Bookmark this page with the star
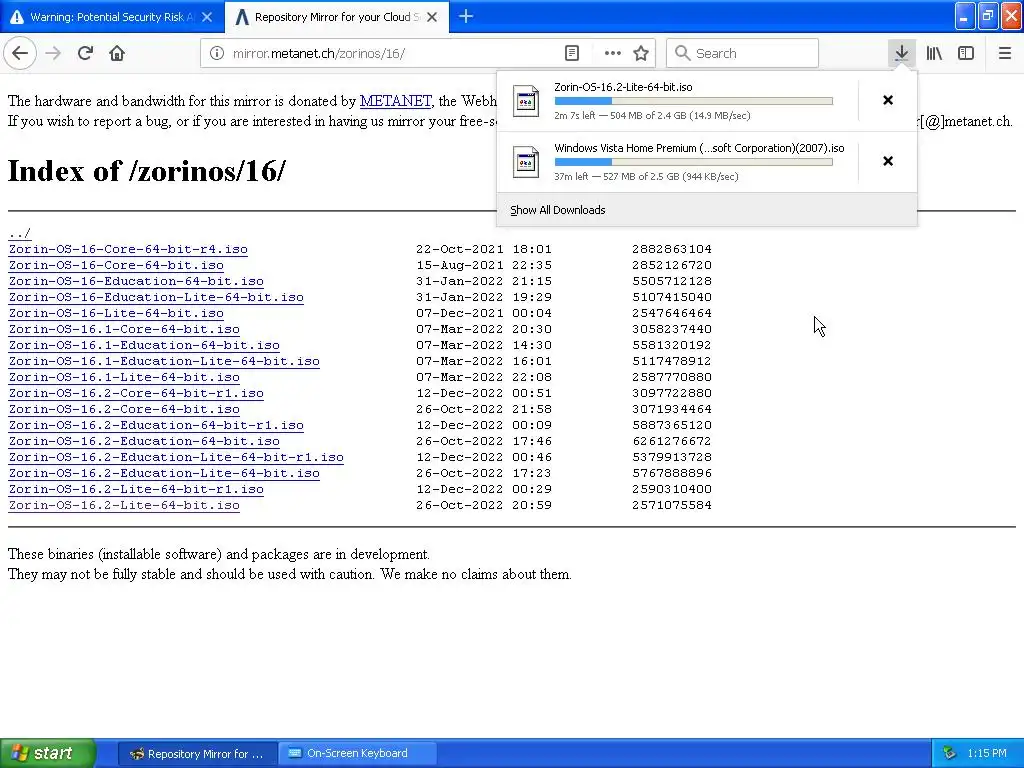Viewport: 1024px width, 768px height. (641, 53)
